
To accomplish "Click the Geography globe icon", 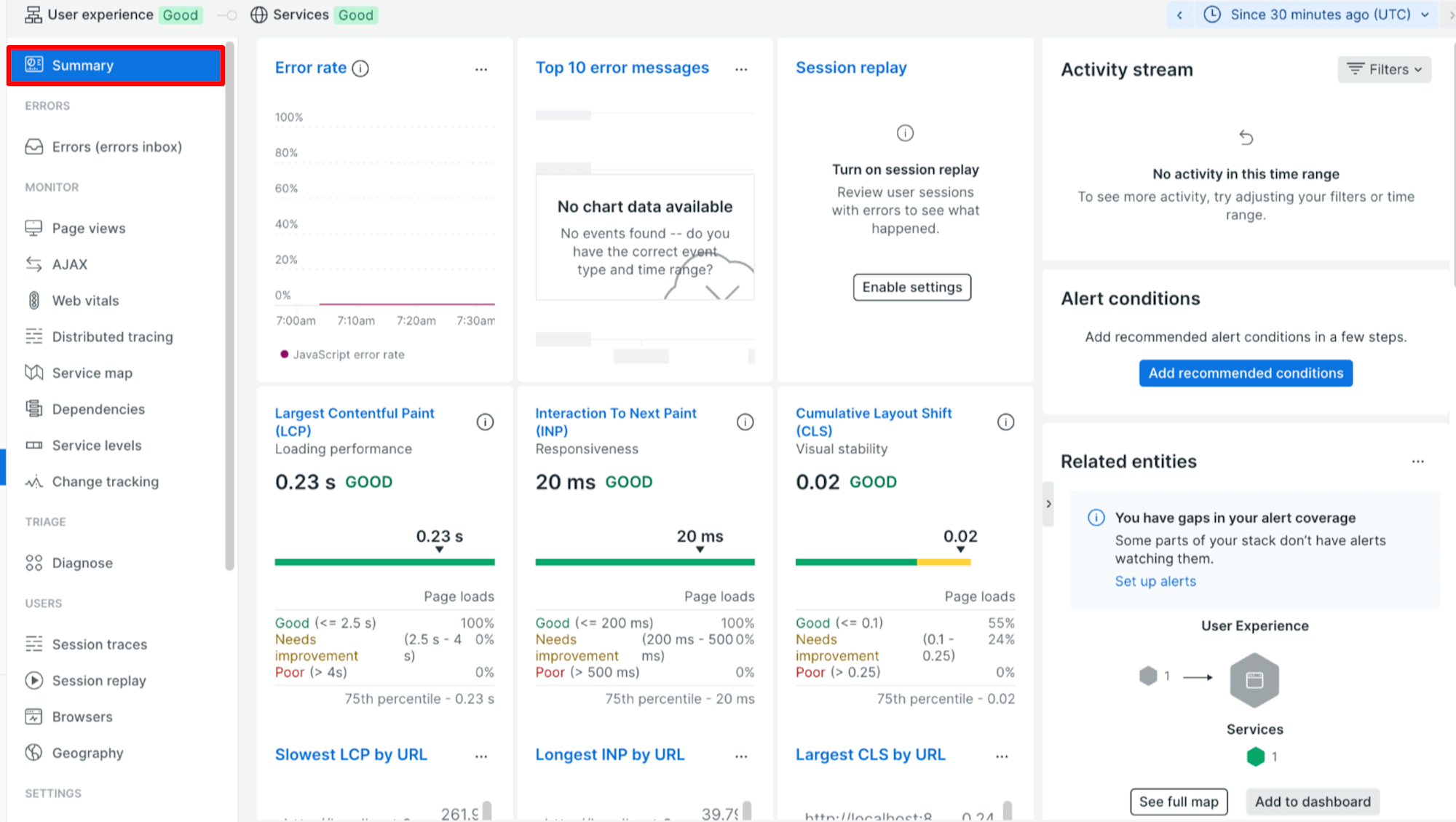I will coord(34,753).
